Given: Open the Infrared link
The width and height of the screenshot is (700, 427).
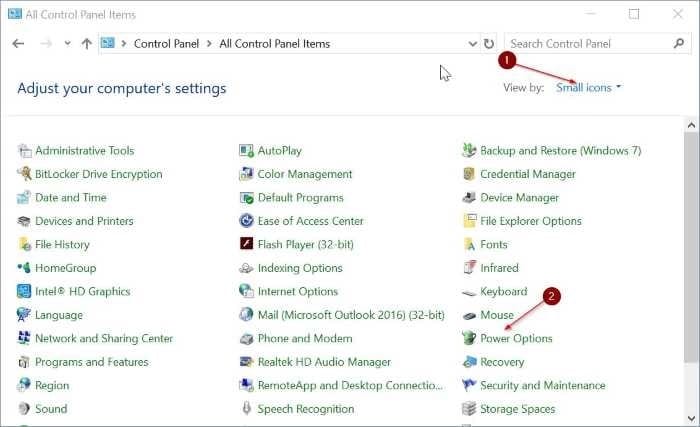Looking at the screenshot, I should click(x=499, y=268).
